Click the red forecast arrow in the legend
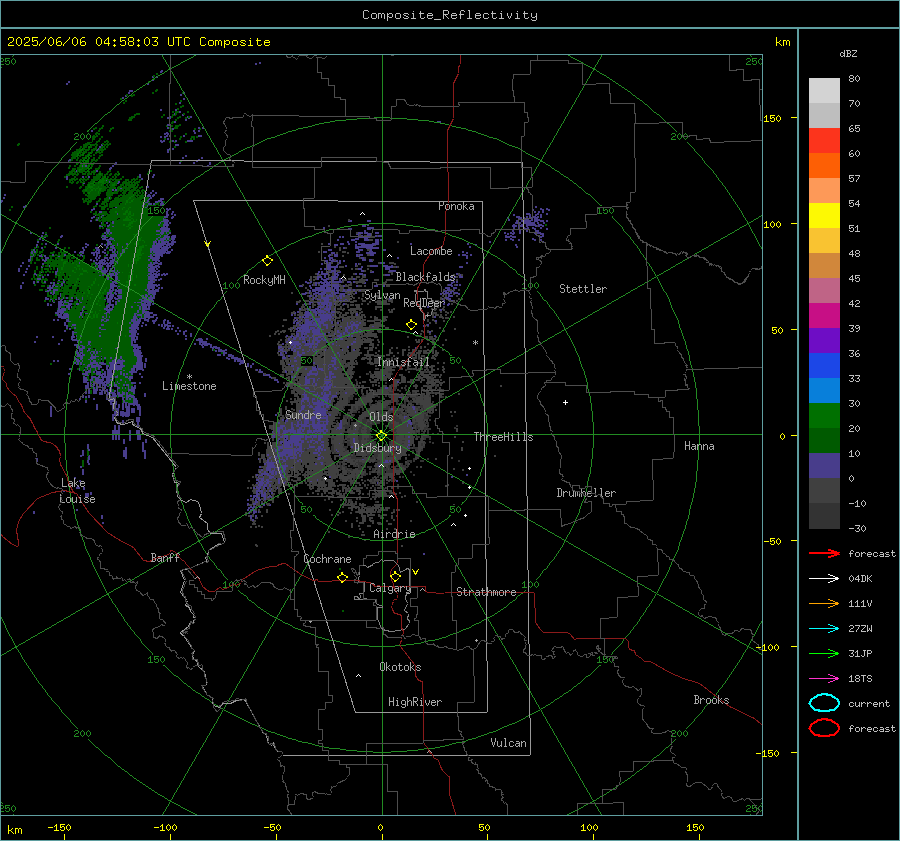This screenshot has height=841, width=900. [824, 553]
